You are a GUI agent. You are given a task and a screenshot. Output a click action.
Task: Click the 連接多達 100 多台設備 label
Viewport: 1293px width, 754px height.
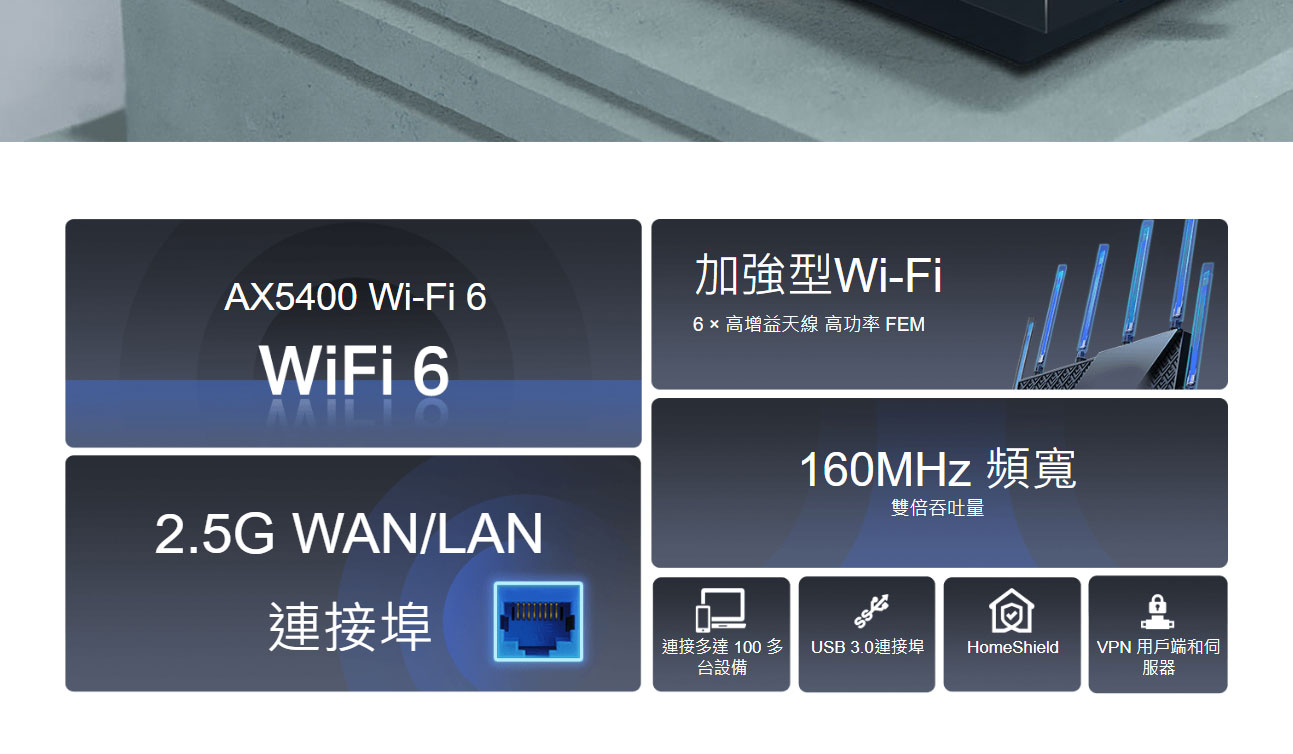pos(722,657)
